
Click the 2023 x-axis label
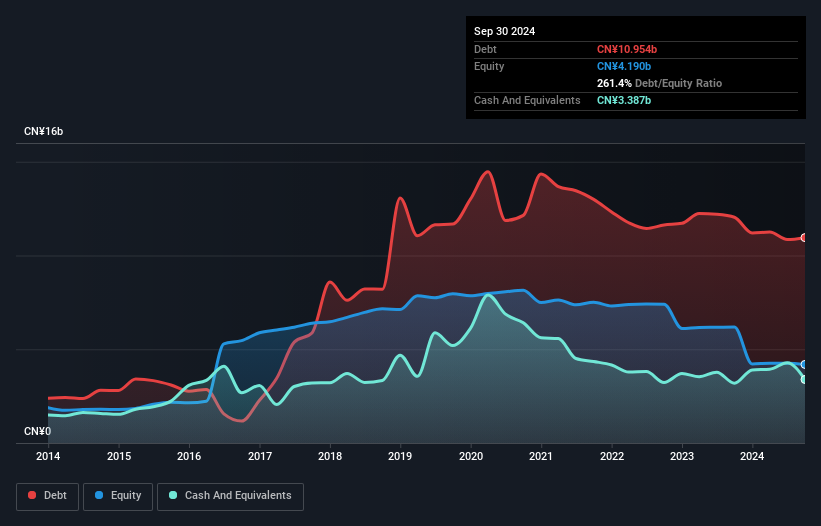(x=682, y=456)
